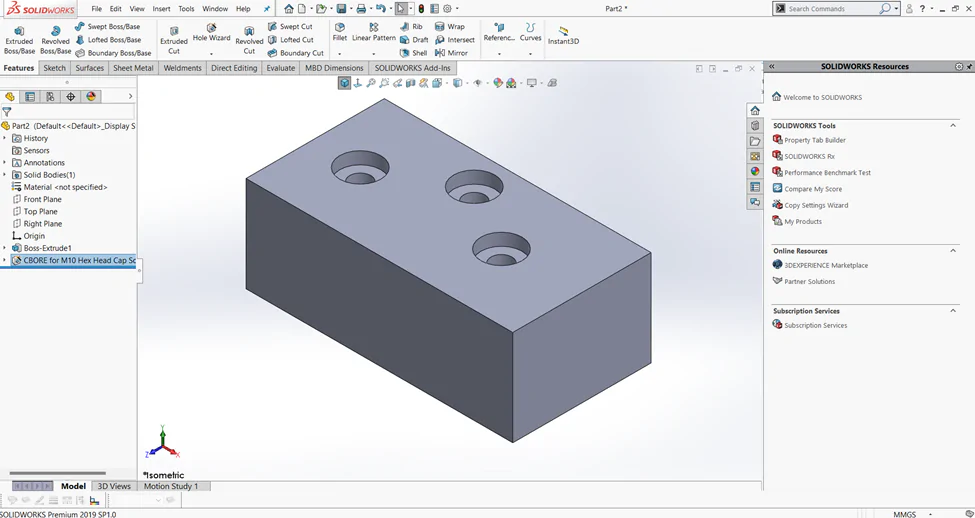Toggle the Select tool in the top toolbar

(x=401, y=9)
